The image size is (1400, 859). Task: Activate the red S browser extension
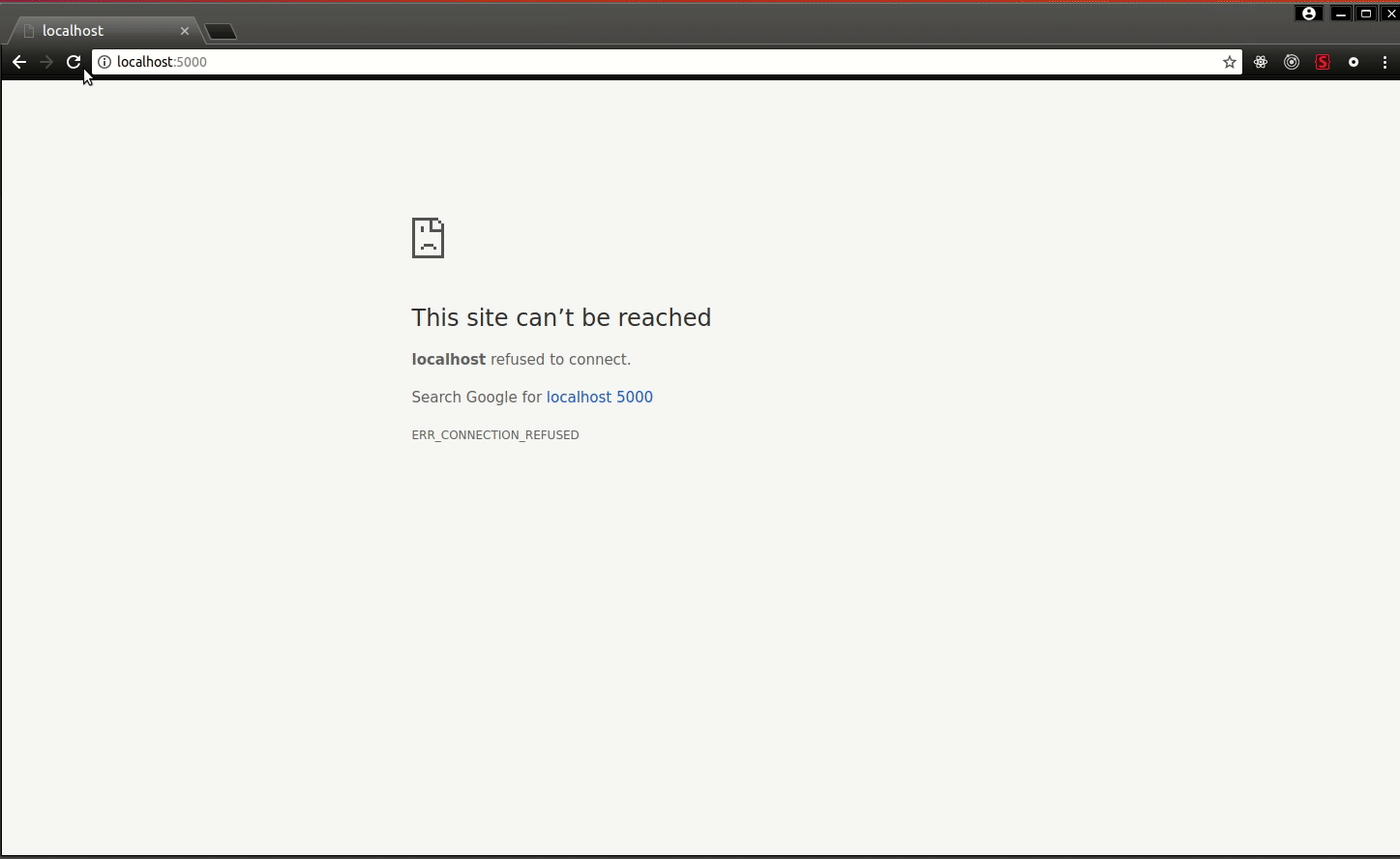(1323, 62)
